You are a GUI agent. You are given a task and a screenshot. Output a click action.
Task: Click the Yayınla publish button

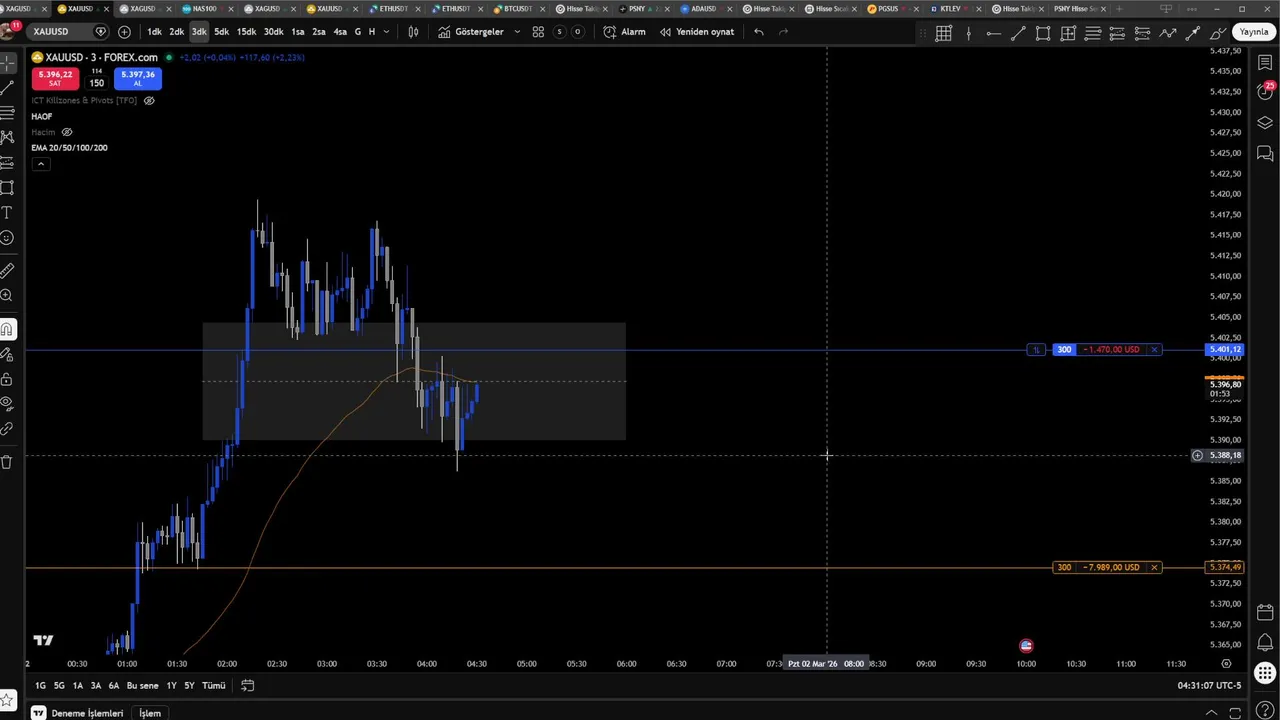pyautogui.click(x=1254, y=32)
